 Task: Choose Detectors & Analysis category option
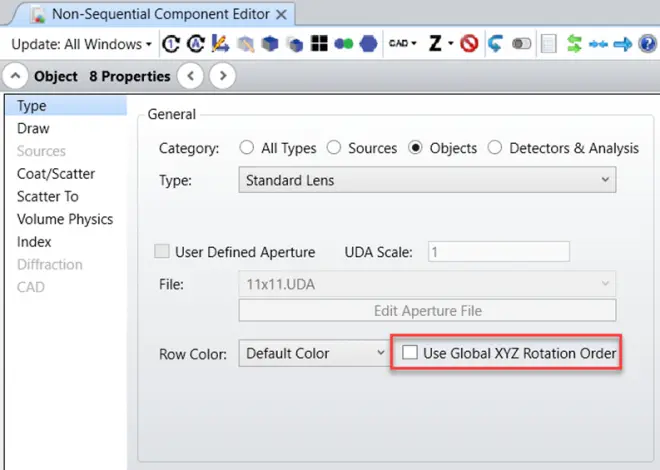495,148
